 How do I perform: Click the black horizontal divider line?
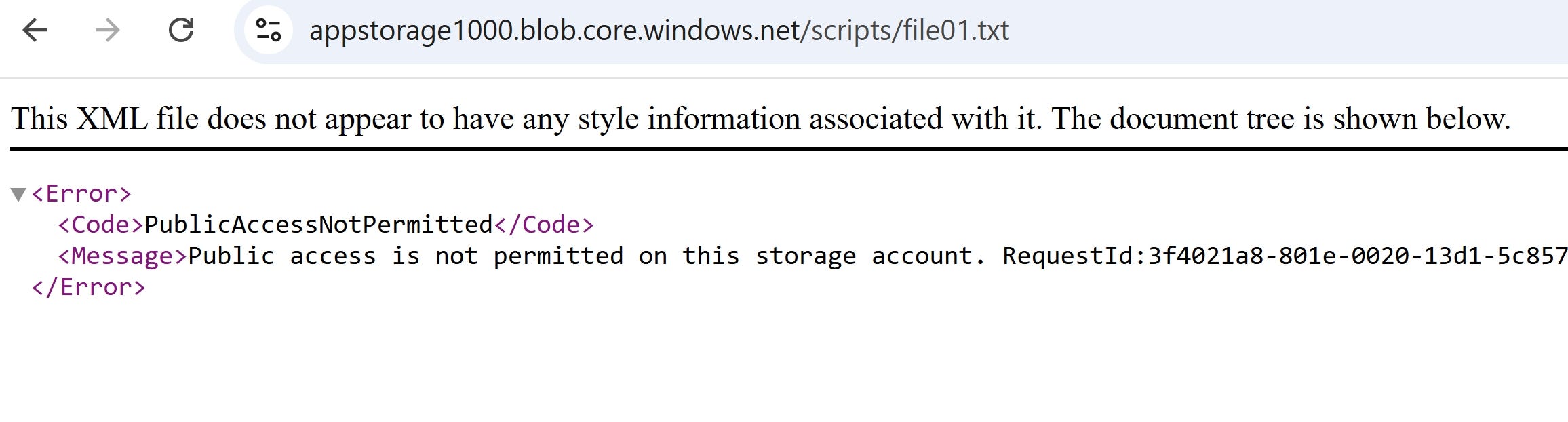pyautogui.click(x=789, y=148)
